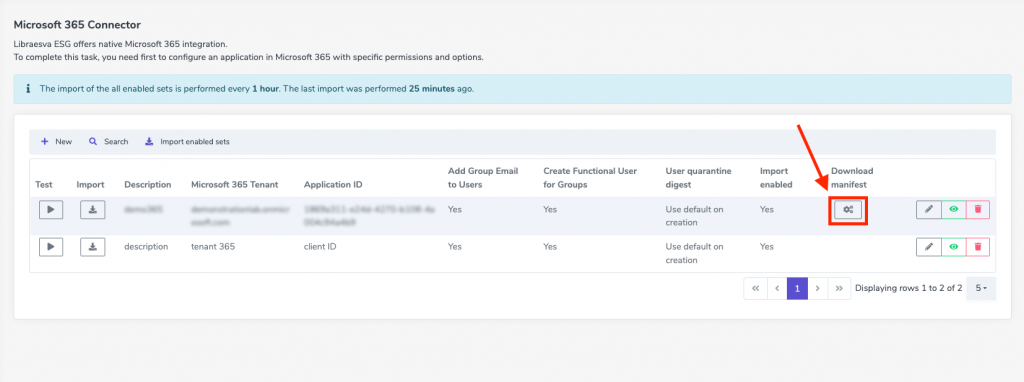Go to the last page
Image resolution: width=1024 pixels, height=382 pixels.
[839, 288]
